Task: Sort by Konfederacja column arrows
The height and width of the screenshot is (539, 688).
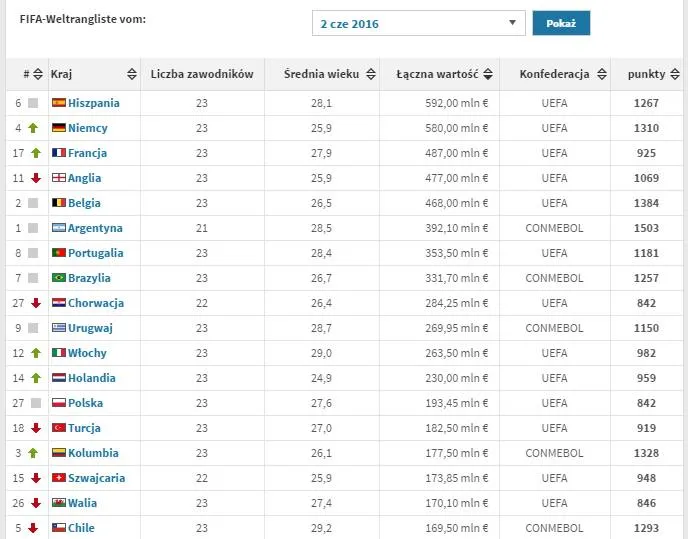Action: (x=602, y=74)
